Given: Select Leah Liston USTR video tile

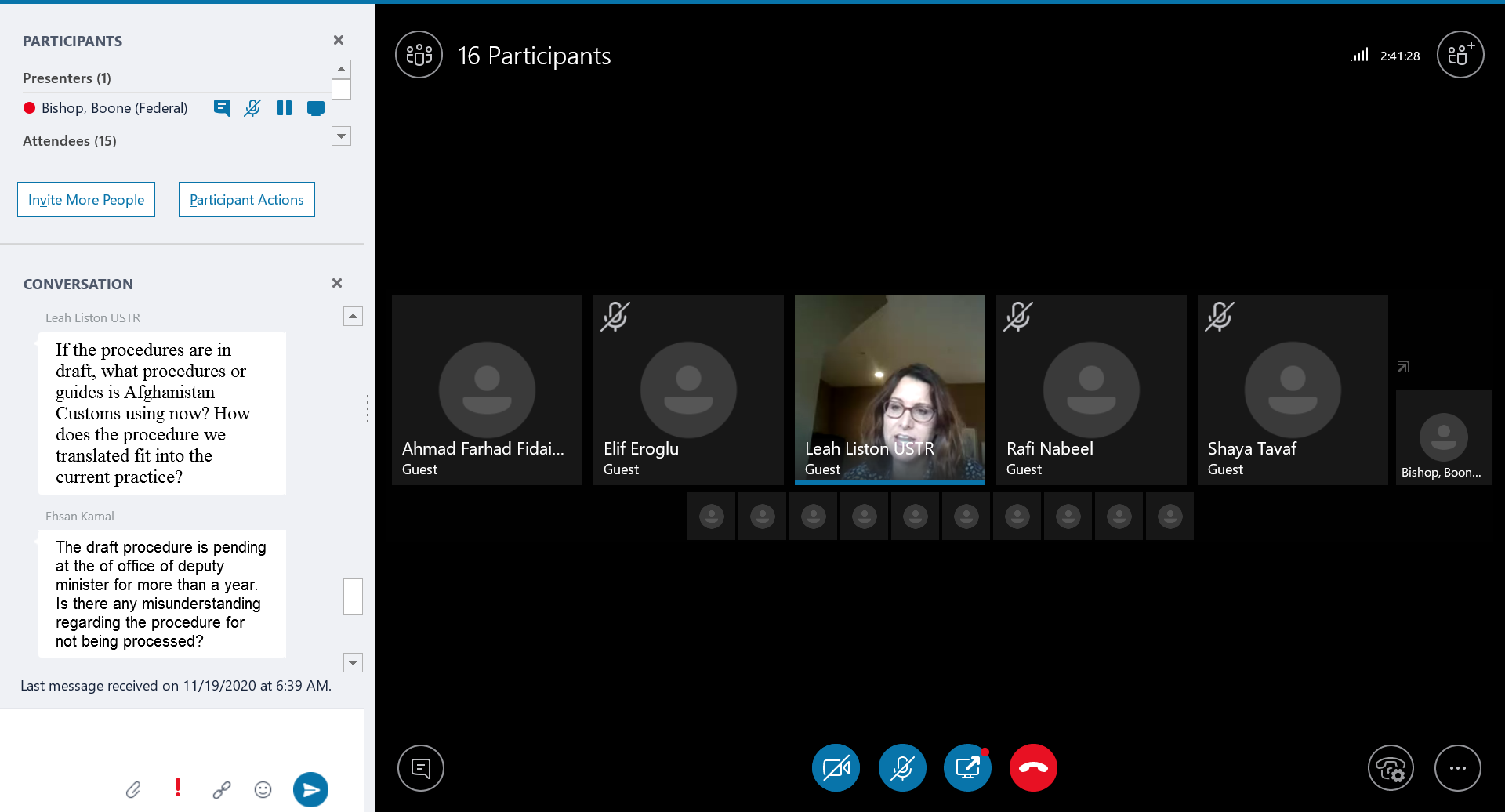Looking at the screenshot, I should (x=890, y=390).
